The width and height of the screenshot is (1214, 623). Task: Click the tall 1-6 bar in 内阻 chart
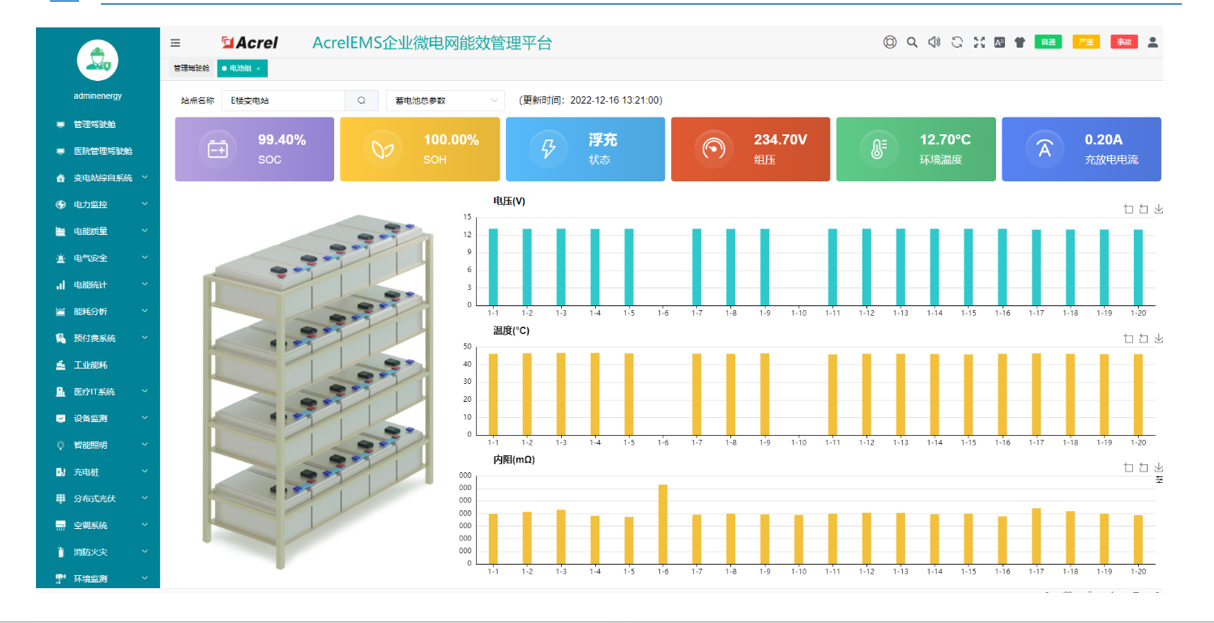(x=662, y=524)
